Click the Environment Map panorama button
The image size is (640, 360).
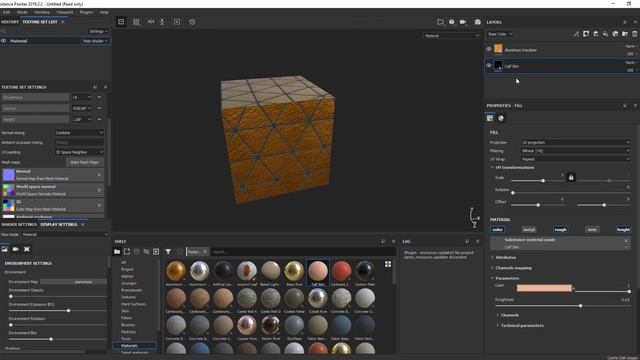pyautogui.click(x=73, y=282)
